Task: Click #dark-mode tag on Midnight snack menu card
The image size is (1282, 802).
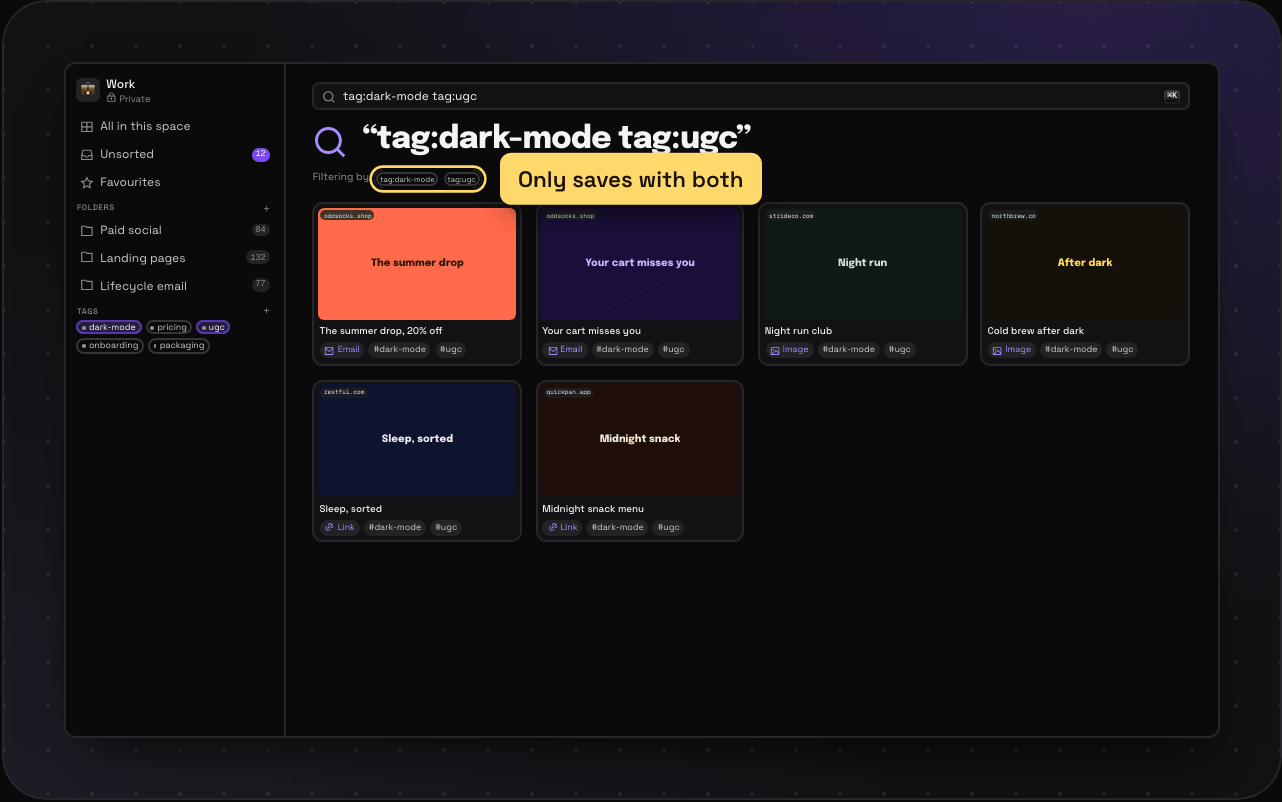Action: (x=618, y=528)
